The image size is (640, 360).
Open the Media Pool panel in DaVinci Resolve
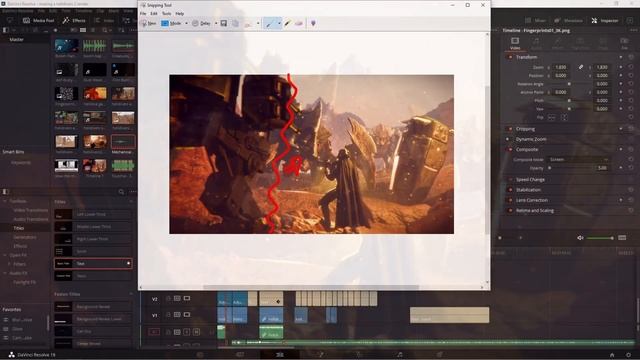click(x=39, y=20)
